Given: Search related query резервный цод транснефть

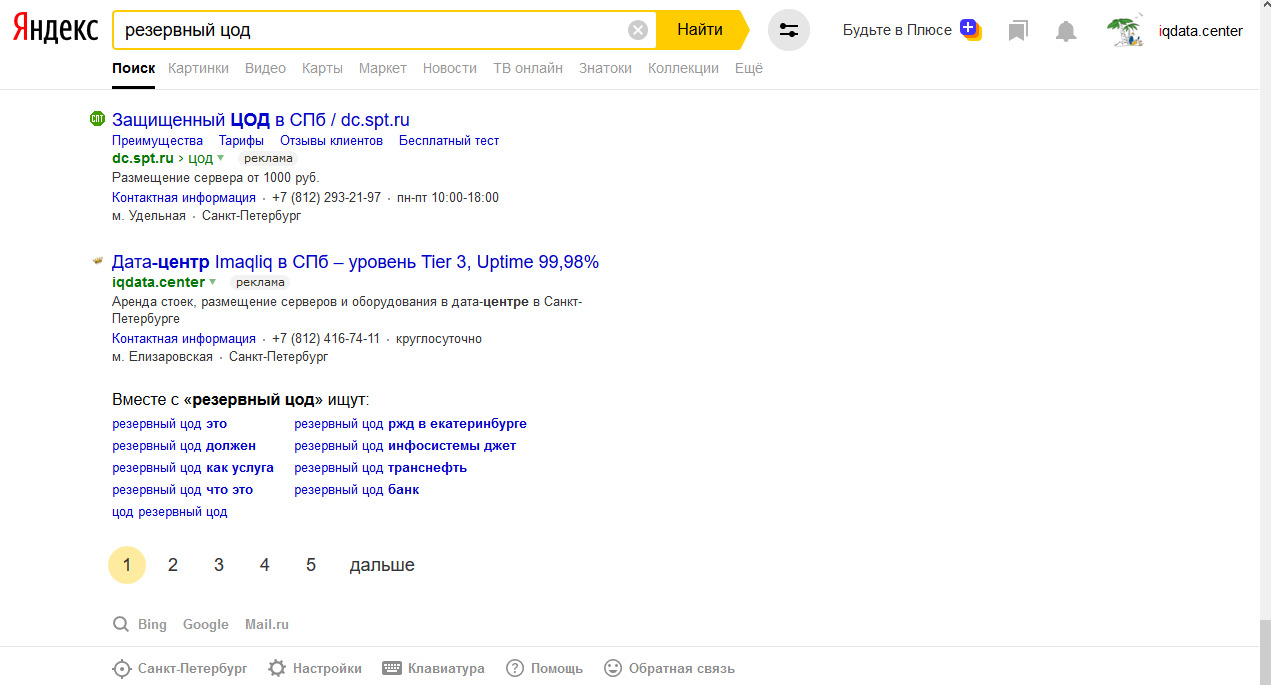Looking at the screenshot, I should 380,468.
